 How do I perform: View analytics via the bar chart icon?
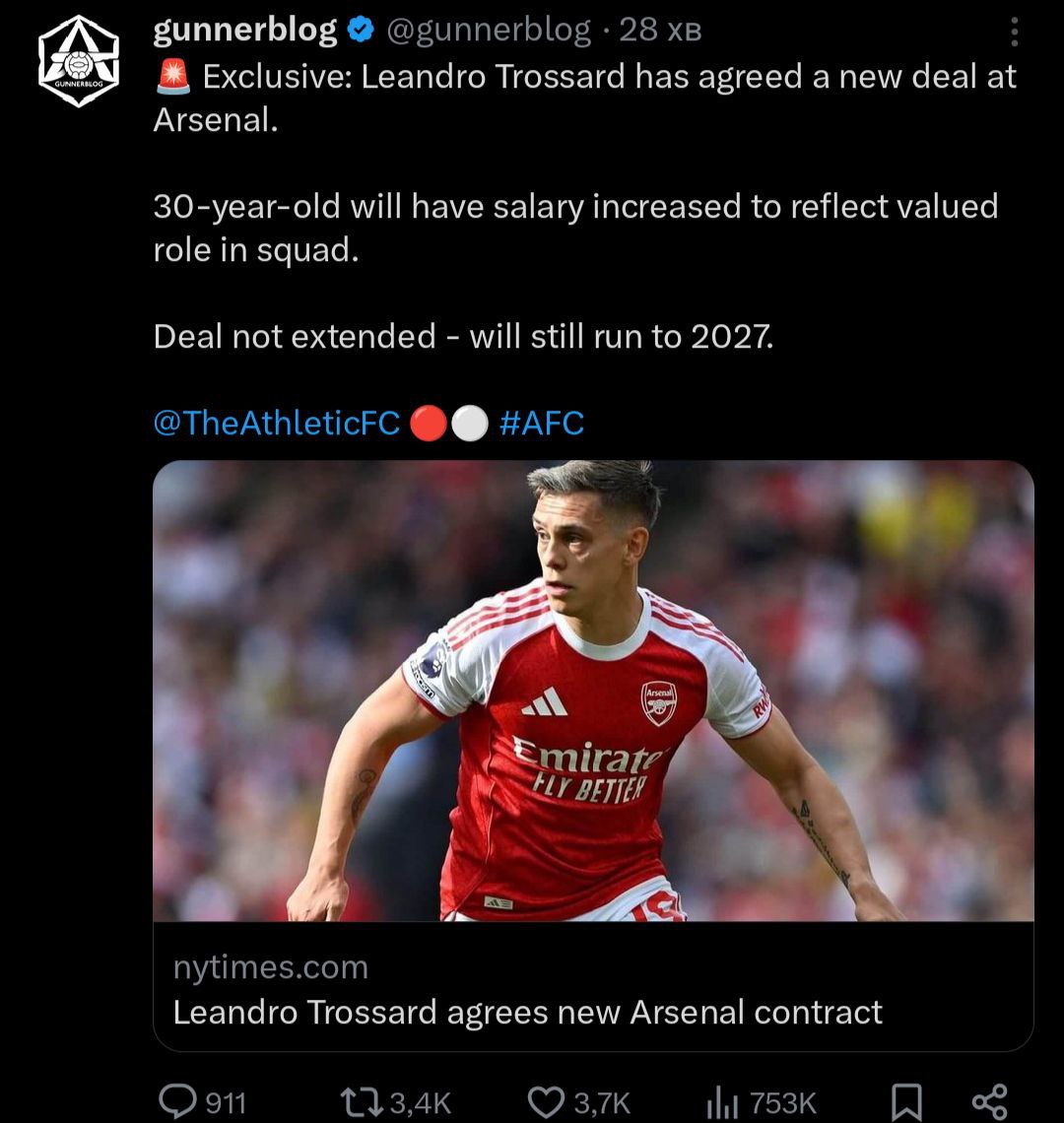tap(722, 1101)
